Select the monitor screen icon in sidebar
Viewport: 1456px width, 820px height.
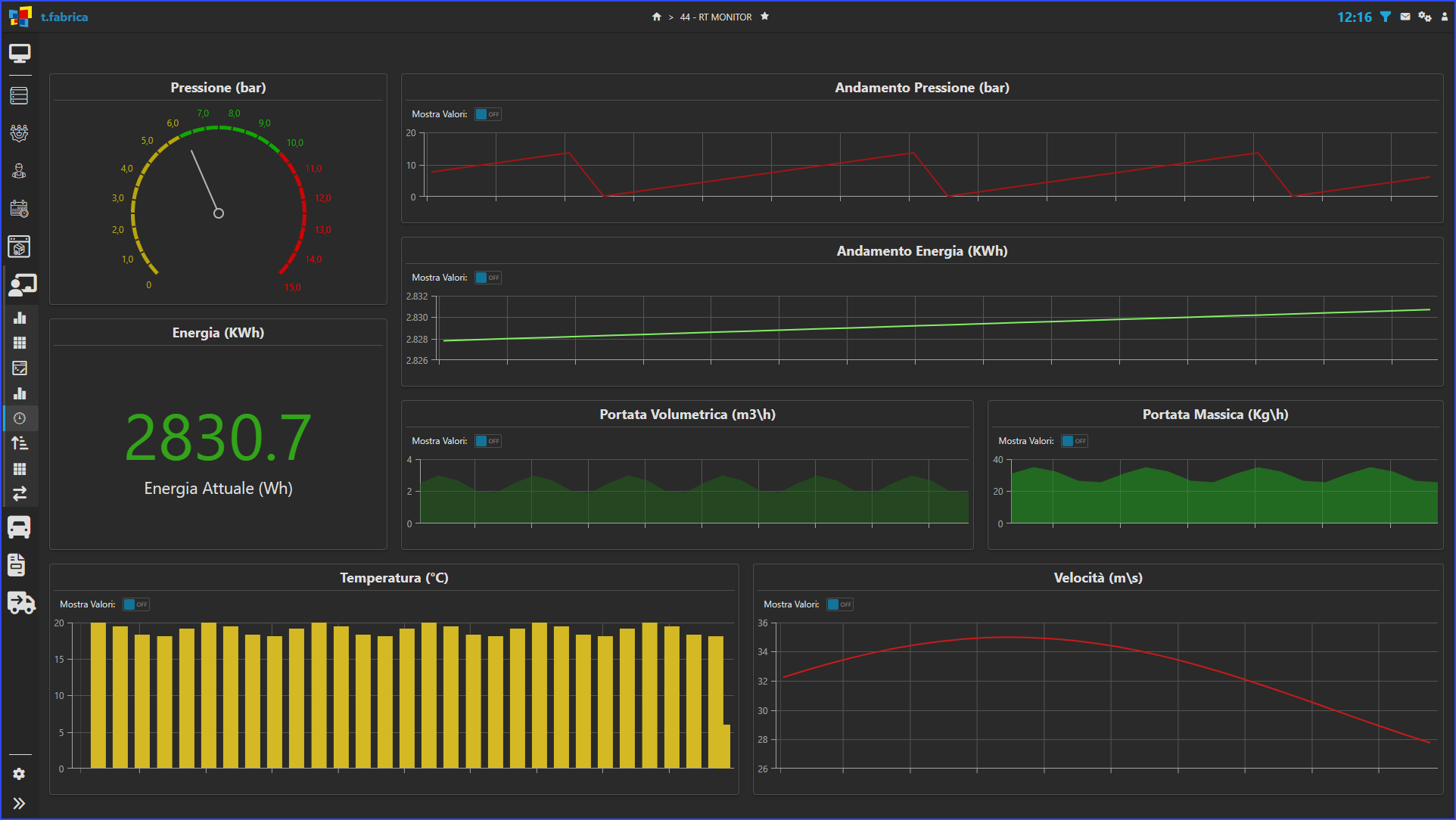[20, 53]
